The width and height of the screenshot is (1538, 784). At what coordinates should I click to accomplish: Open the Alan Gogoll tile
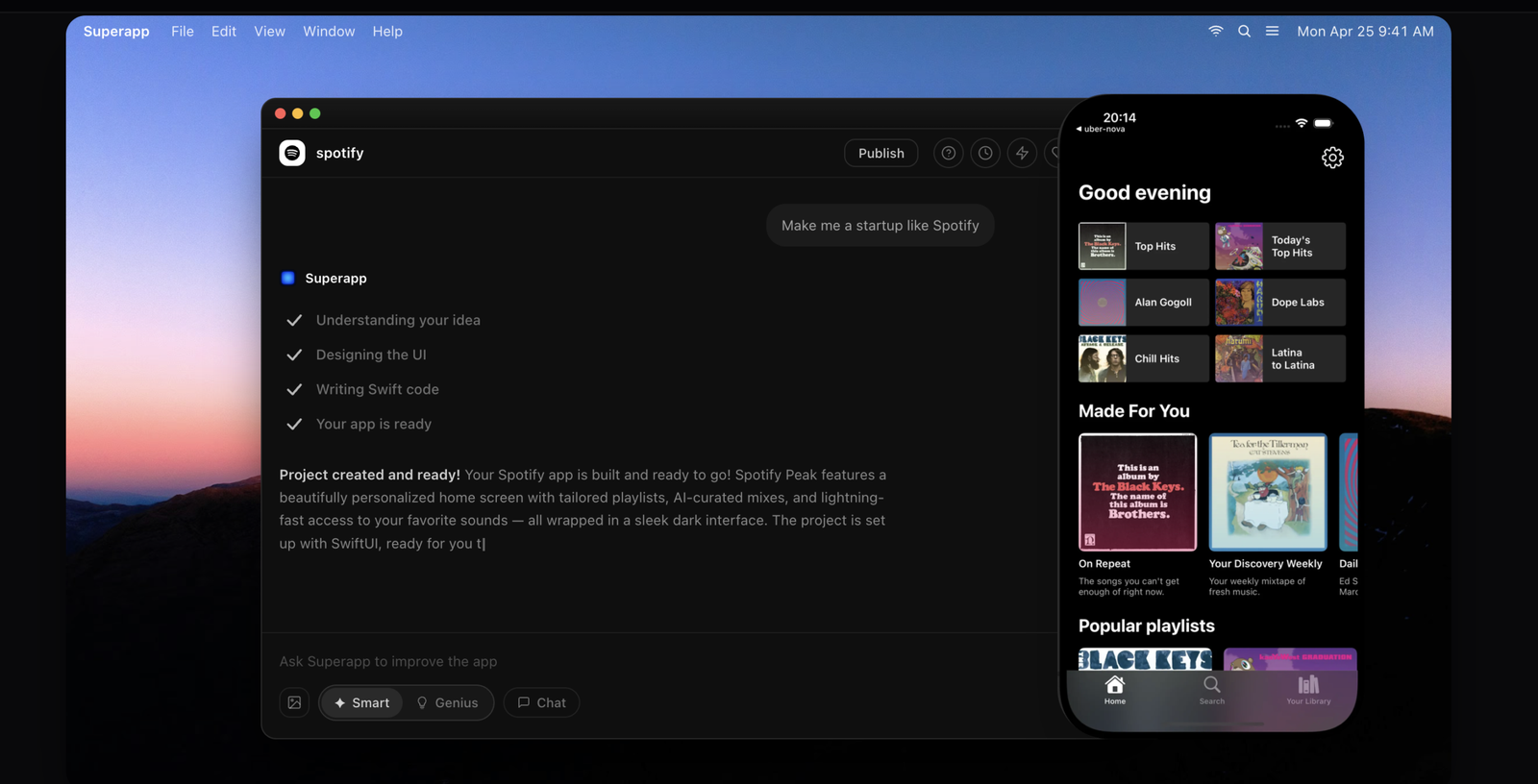(1144, 303)
